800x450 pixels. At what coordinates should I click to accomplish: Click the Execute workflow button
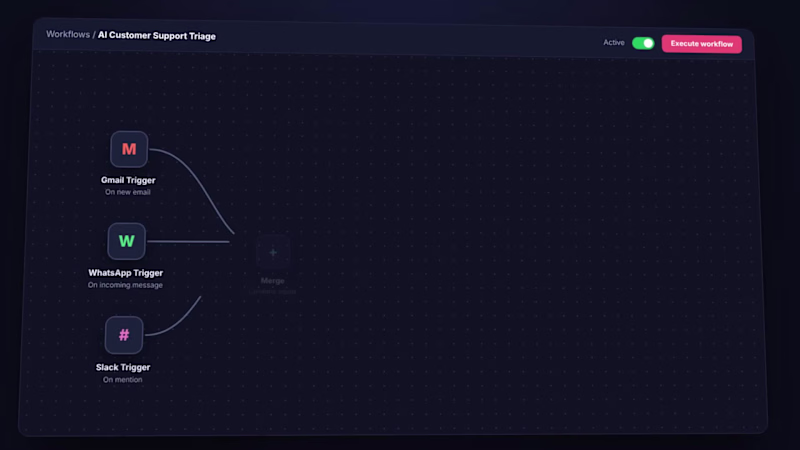pyautogui.click(x=702, y=44)
